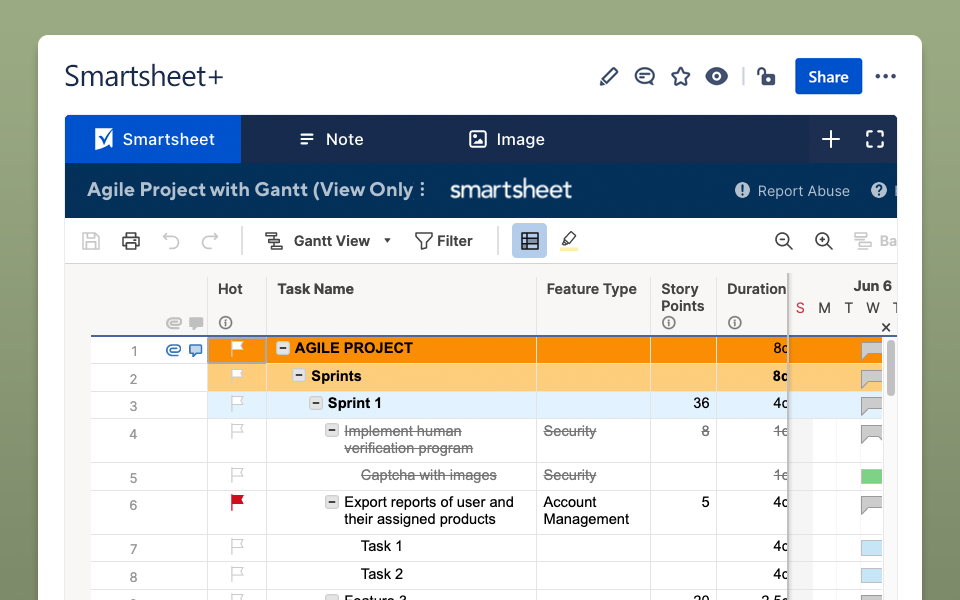Image resolution: width=960 pixels, height=600 pixels.
Task: Open row 1 attachment paperclip
Action: (174, 350)
